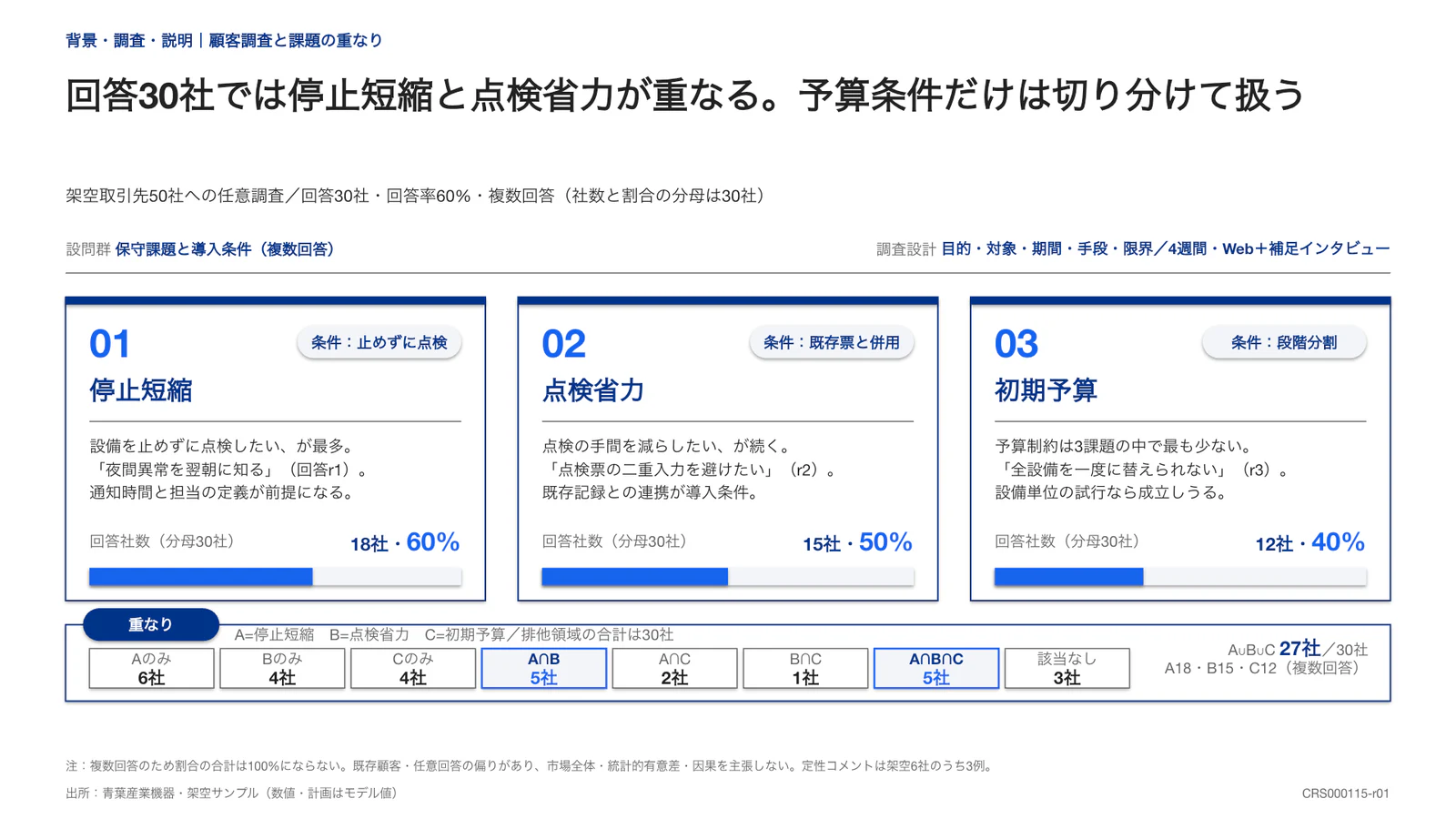Select the highlighted 'A∩B∩C 5社' box
This screenshot has width=1456, height=819.
pyautogui.click(x=936, y=668)
